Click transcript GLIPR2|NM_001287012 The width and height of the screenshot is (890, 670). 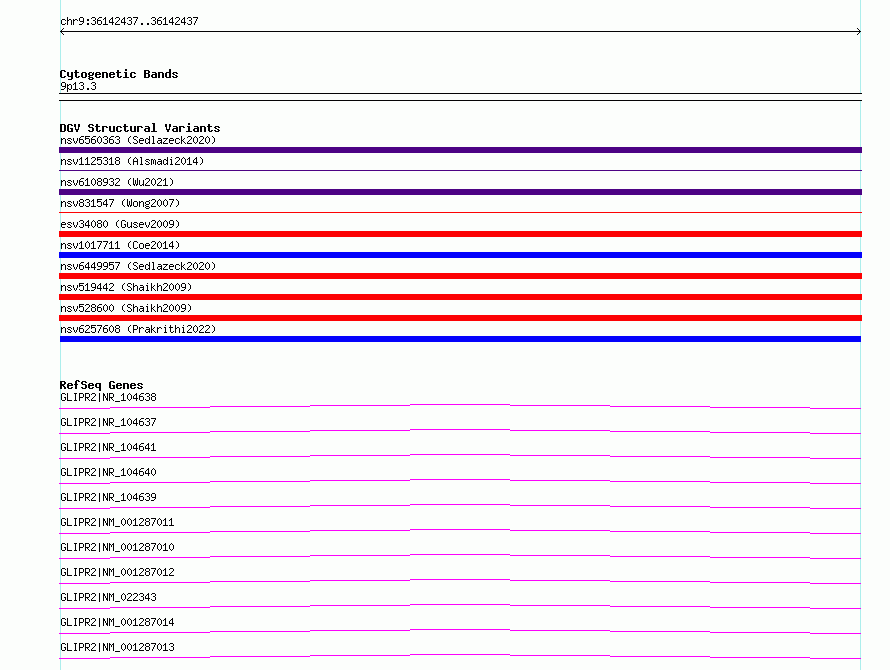(117, 572)
